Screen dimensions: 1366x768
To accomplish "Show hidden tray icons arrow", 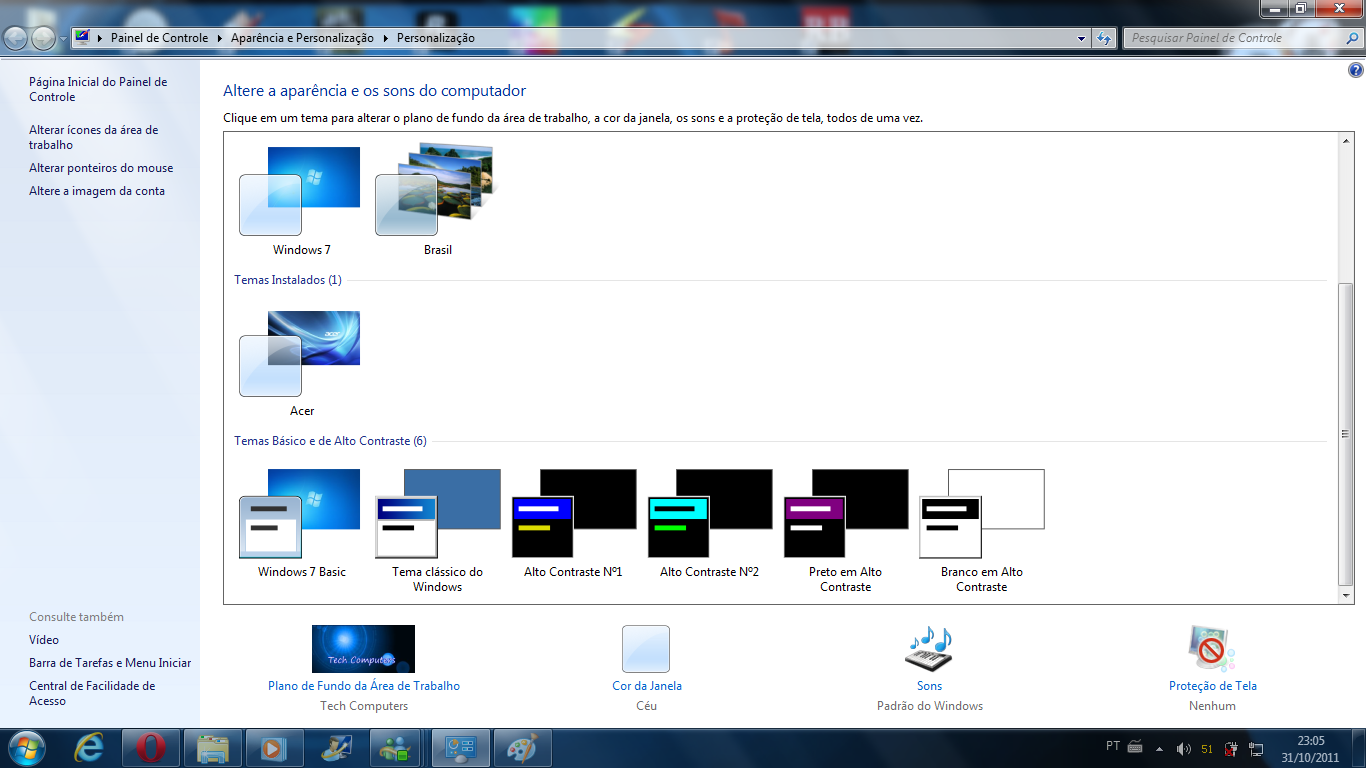I will [x=1160, y=749].
